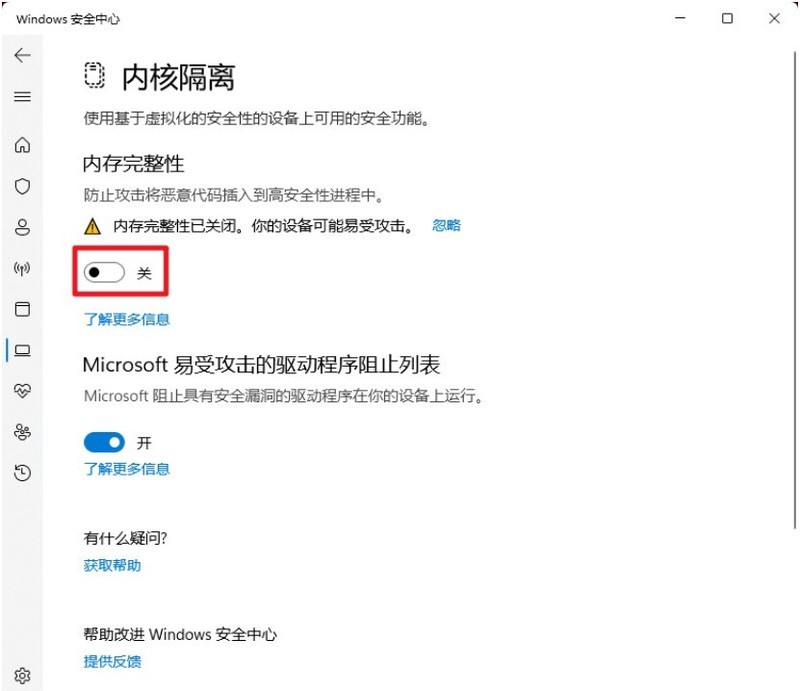Click the vertical scrollbar on right
This screenshot has height=691, width=800.
(794, 290)
